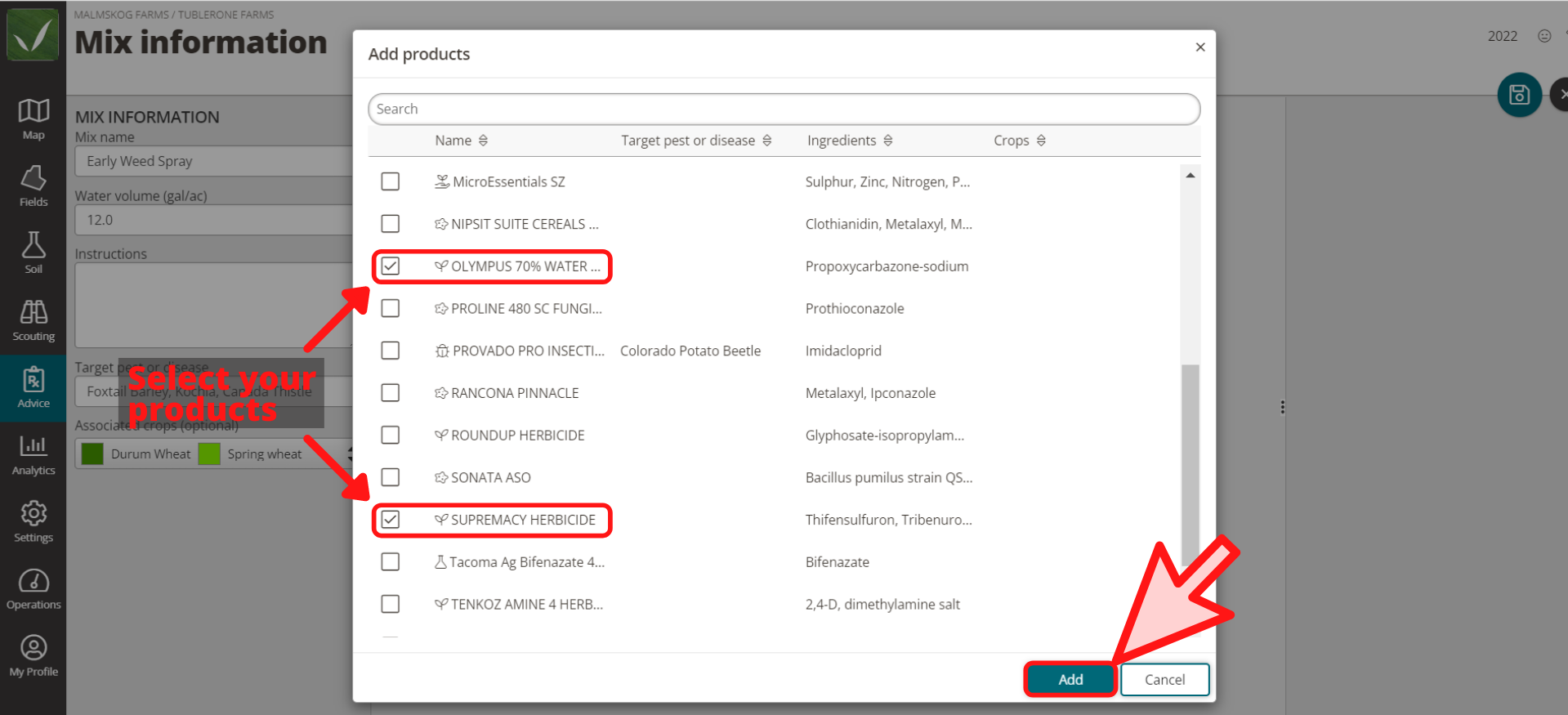This screenshot has height=715, width=1568.
Task: Click the vertical dots panel handle
Action: [1283, 407]
